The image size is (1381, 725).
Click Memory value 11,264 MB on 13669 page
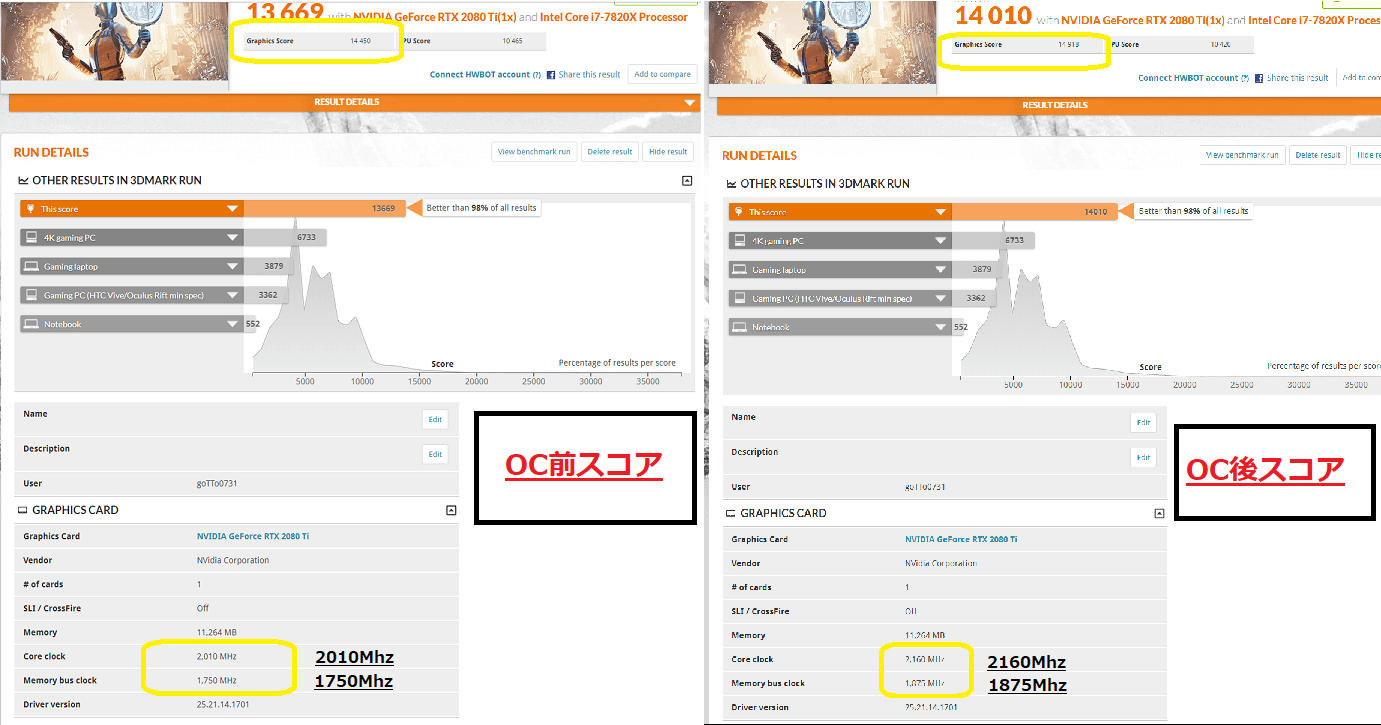point(217,633)
